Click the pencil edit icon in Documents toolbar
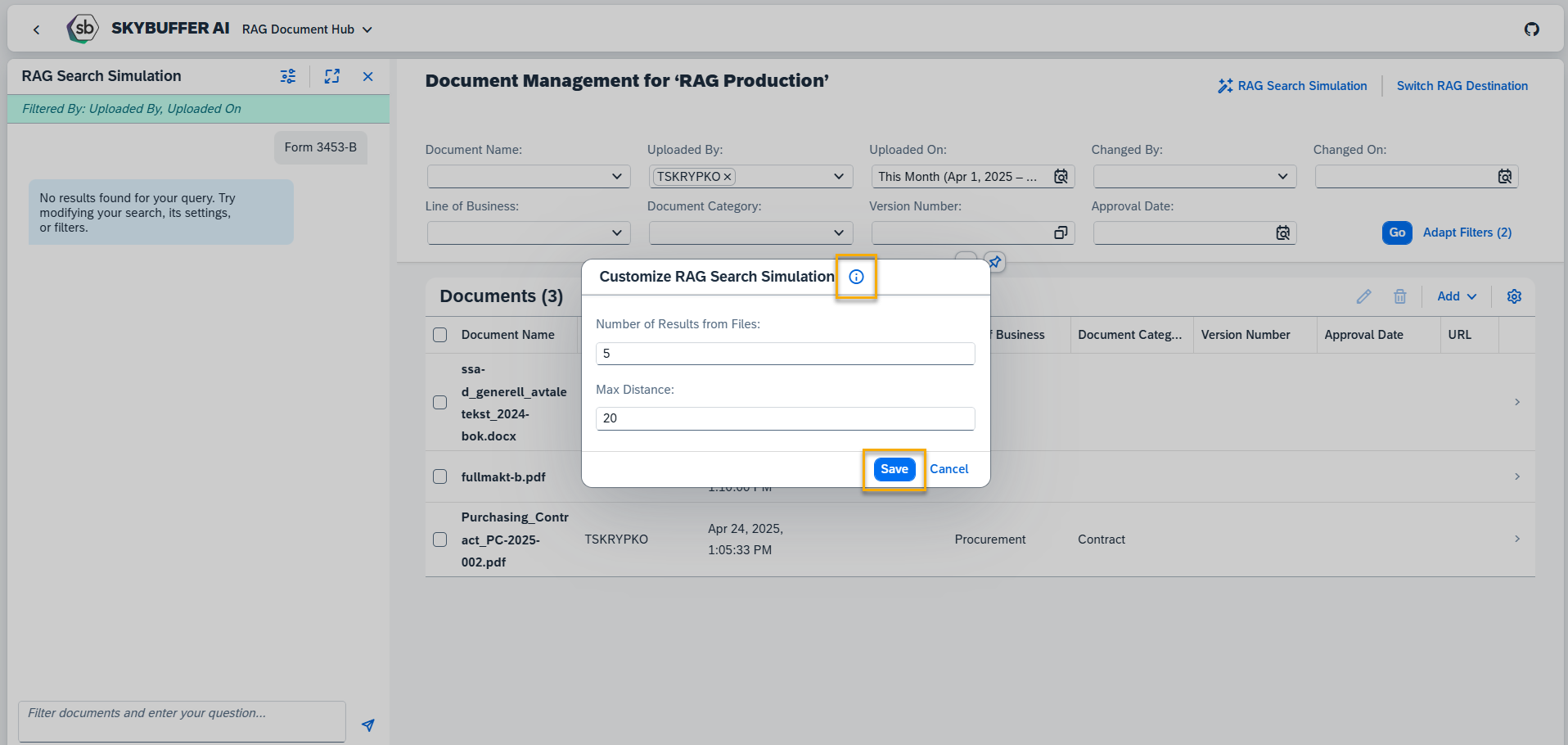The width and height of the screenshot is (1568, 745). pyautogui.click(x=1363, y=296)
